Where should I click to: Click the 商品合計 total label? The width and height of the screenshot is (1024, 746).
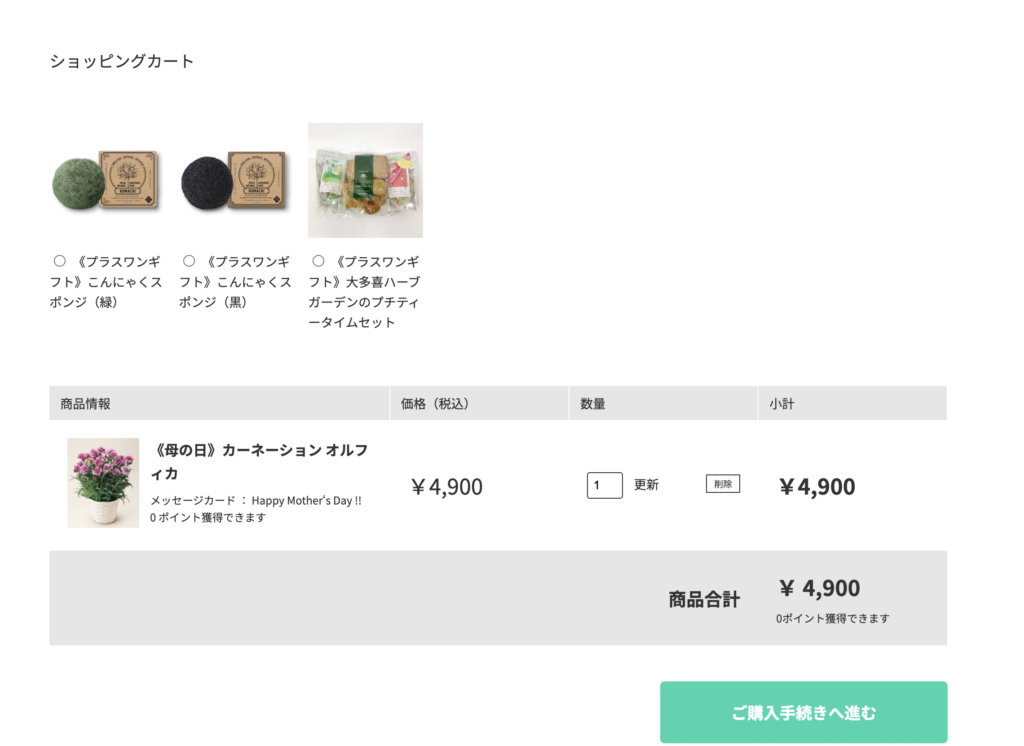click(704, 600)
